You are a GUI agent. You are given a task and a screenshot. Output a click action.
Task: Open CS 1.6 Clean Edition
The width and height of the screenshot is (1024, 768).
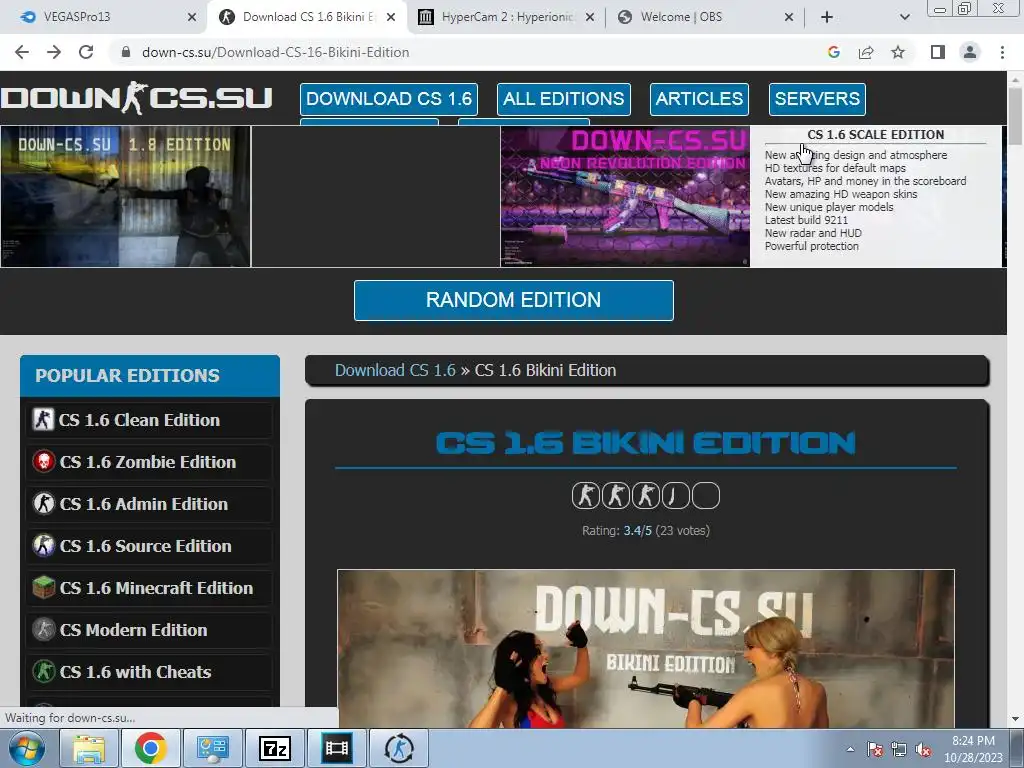point(150,420)
